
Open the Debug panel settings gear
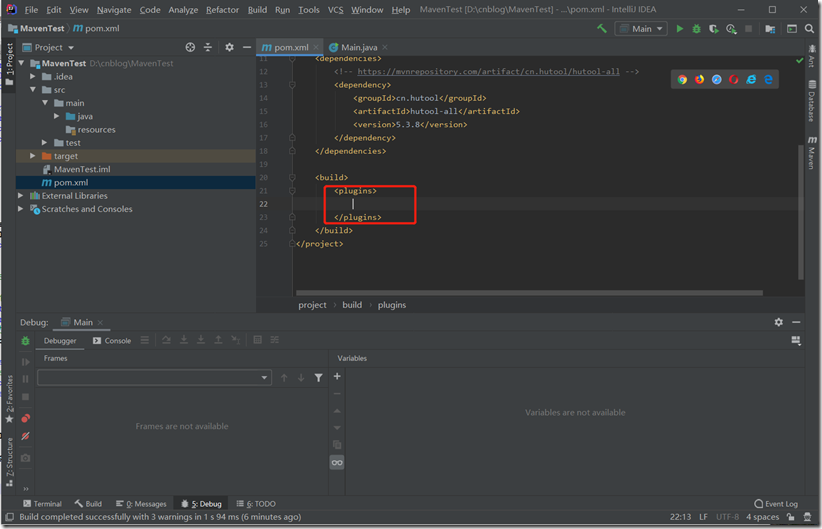pyautogui.click(x=778, y=322)
